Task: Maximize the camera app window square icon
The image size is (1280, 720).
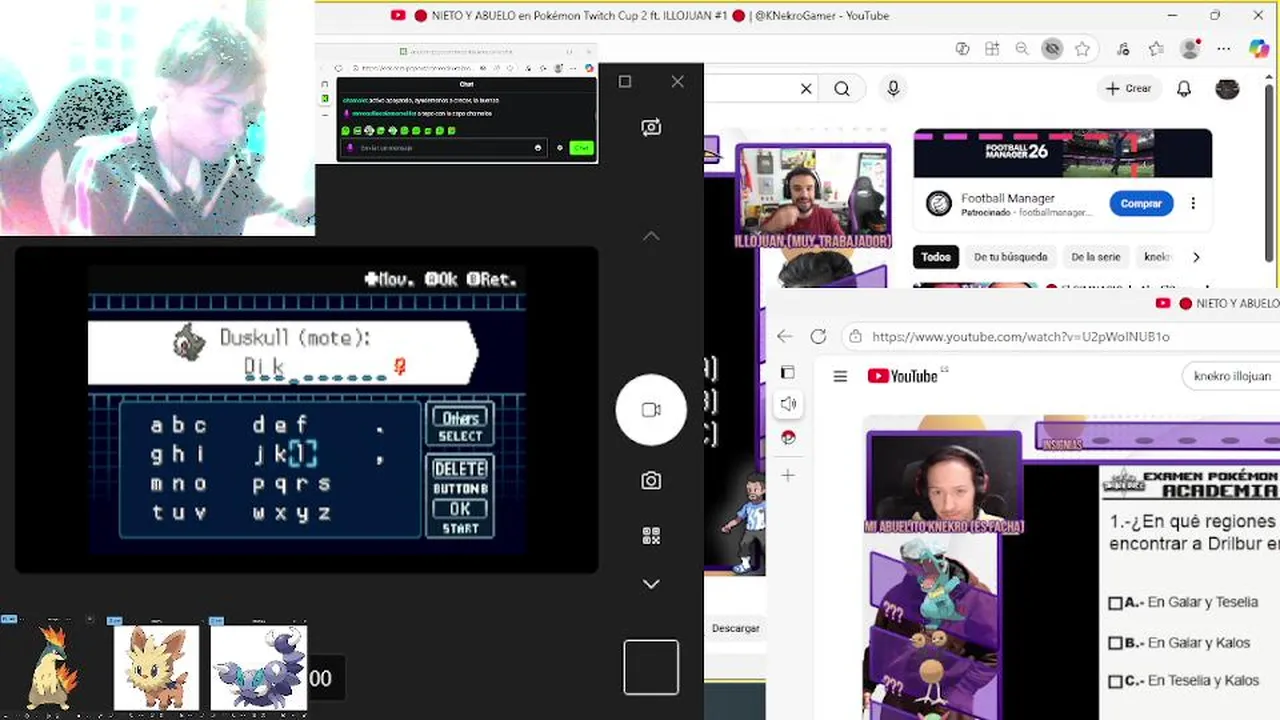Action: tap(625, 82)
